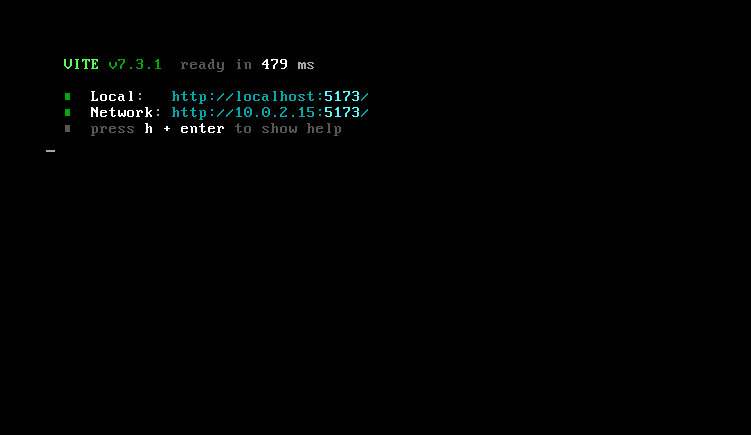The image size is (751, 435).
Task: Click the 5173 port in localhost URL
Action: (x=342, y=96)
